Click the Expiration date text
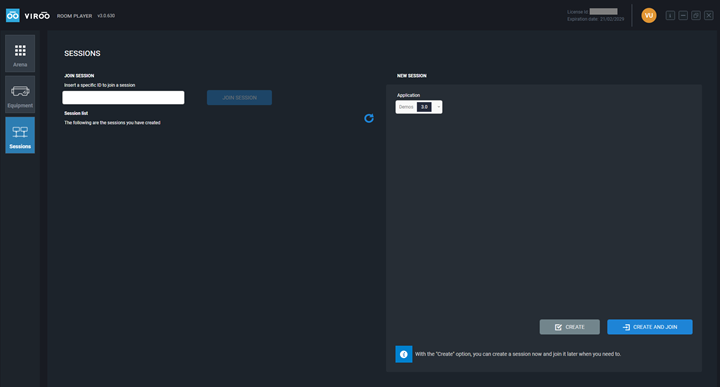The height and width of the screenshot is (387, 720). pos(596,19)
